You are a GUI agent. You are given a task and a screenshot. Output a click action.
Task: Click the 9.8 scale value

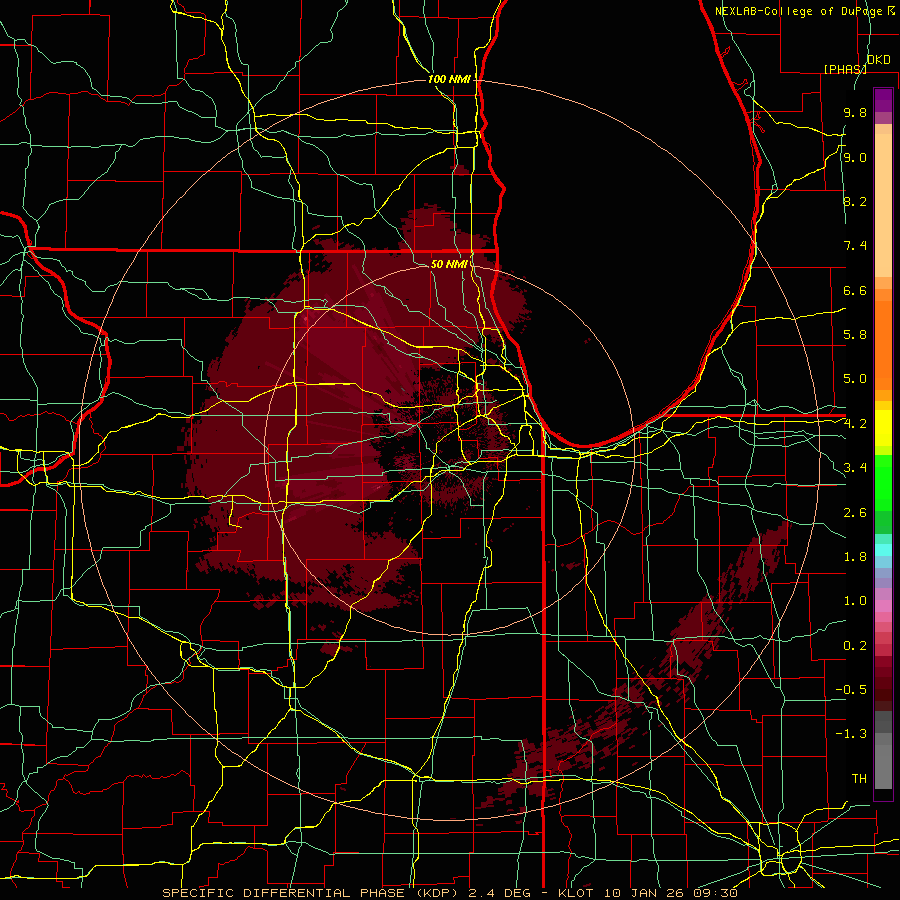[x=855, y=112]
